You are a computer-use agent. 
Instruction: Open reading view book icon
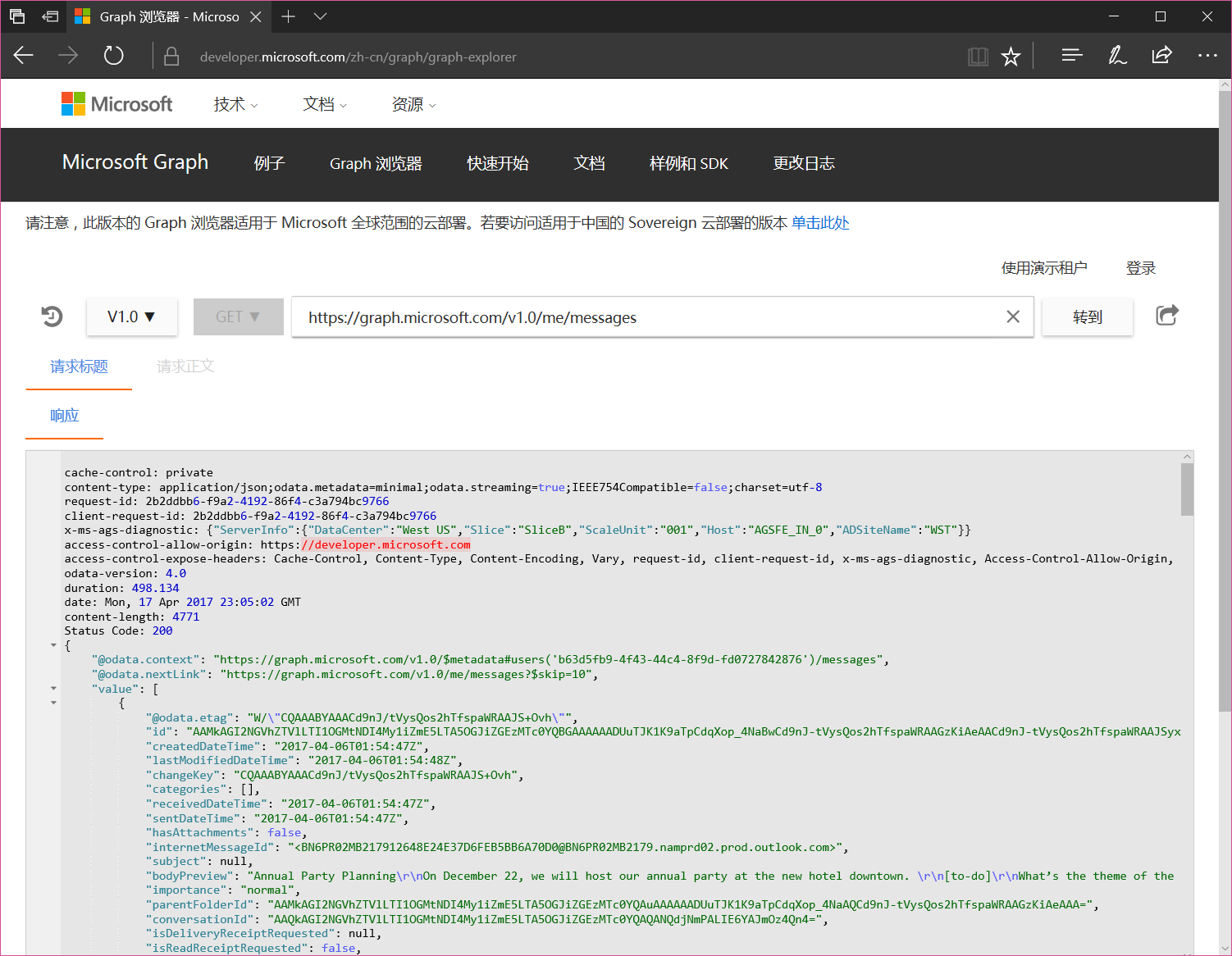pyautogui.click(x=978, y=57)
